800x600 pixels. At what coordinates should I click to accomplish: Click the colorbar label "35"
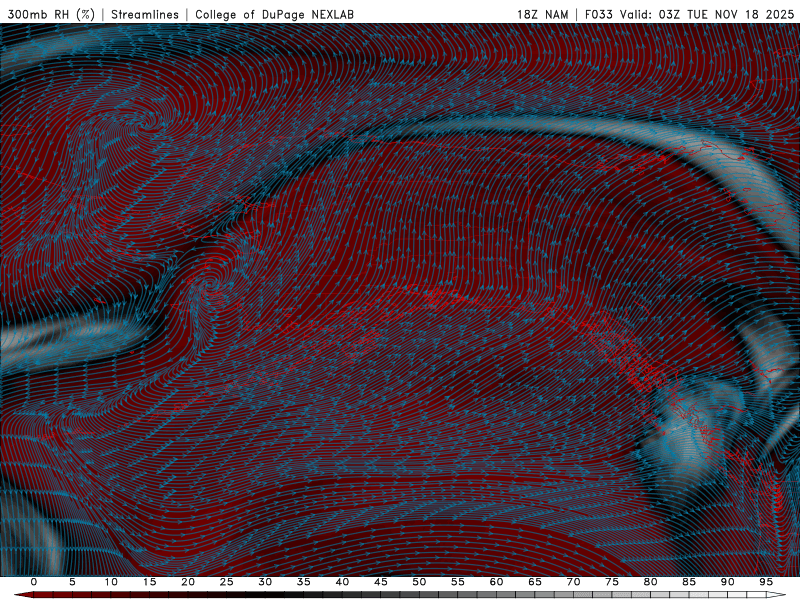(x=304, y=582)
